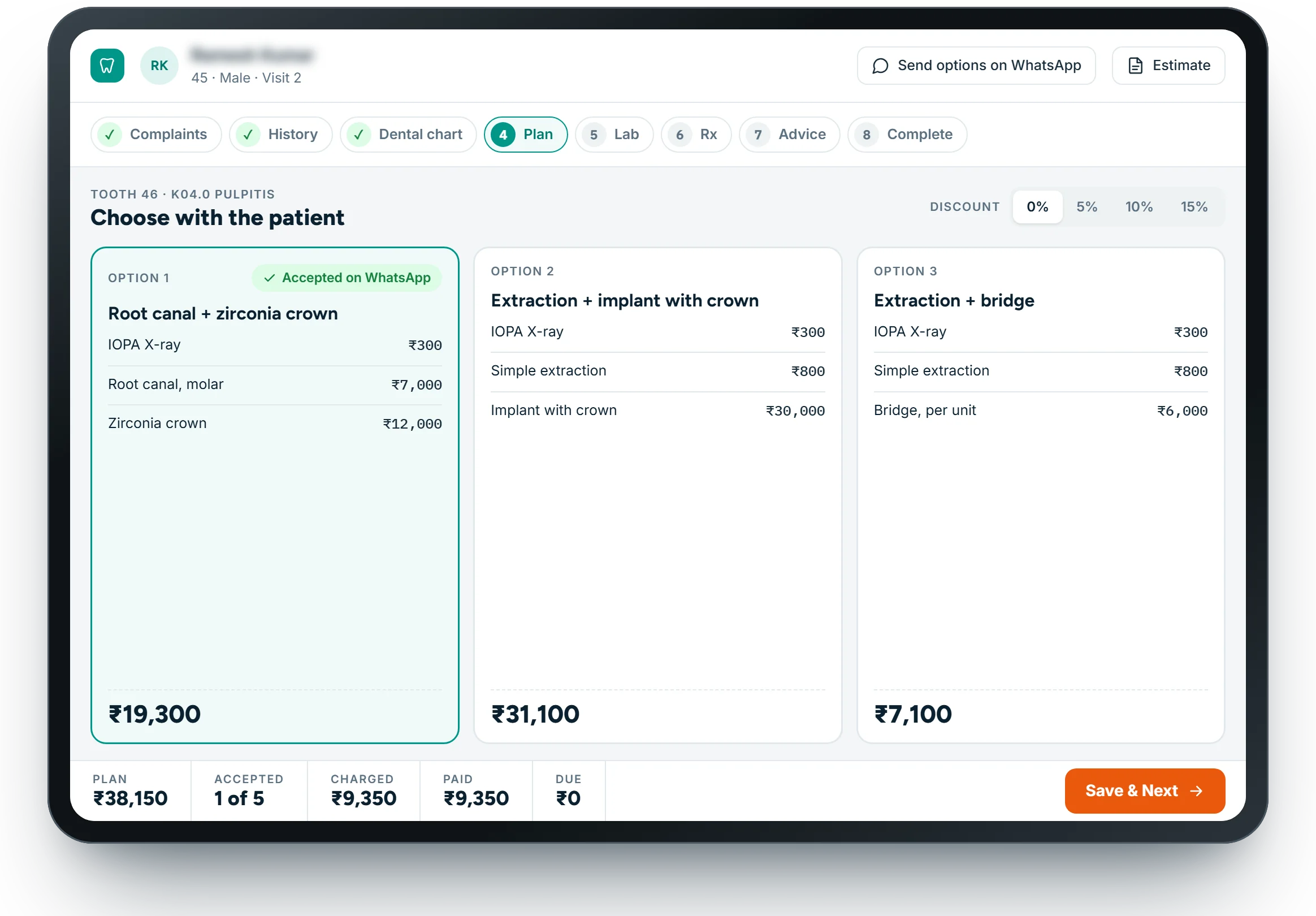
Task: Click the Paid ₹9,350 summary
Action: [476, 790]
